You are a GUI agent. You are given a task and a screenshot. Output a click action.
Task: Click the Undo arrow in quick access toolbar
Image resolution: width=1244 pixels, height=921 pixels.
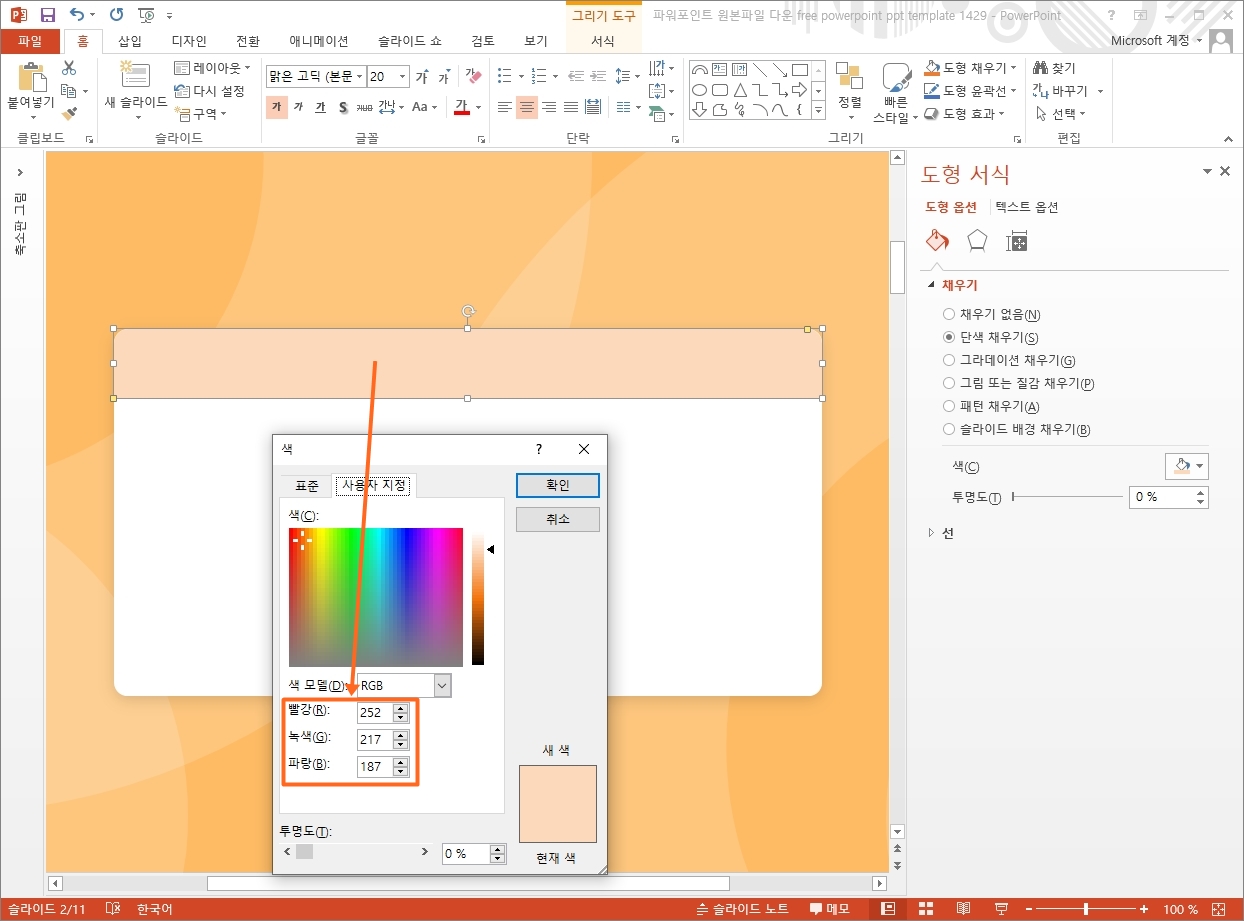click(78, 15)
